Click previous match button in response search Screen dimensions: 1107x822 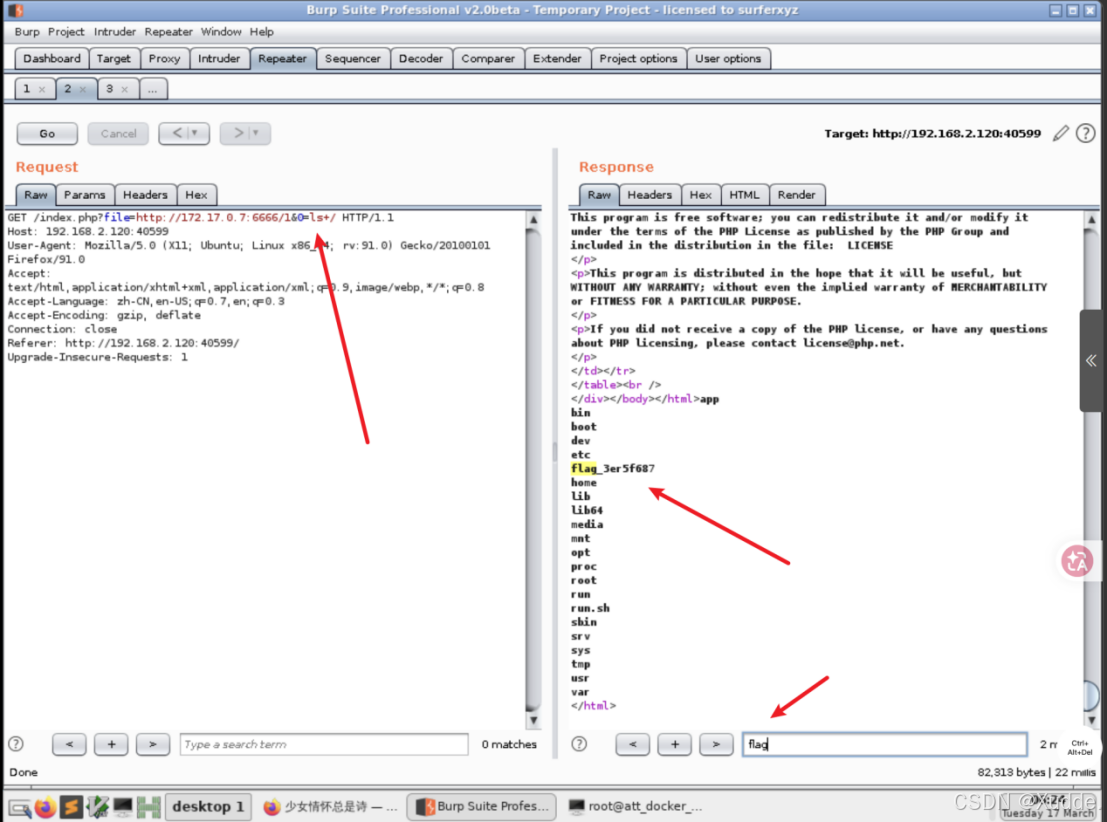coord(633,744)
